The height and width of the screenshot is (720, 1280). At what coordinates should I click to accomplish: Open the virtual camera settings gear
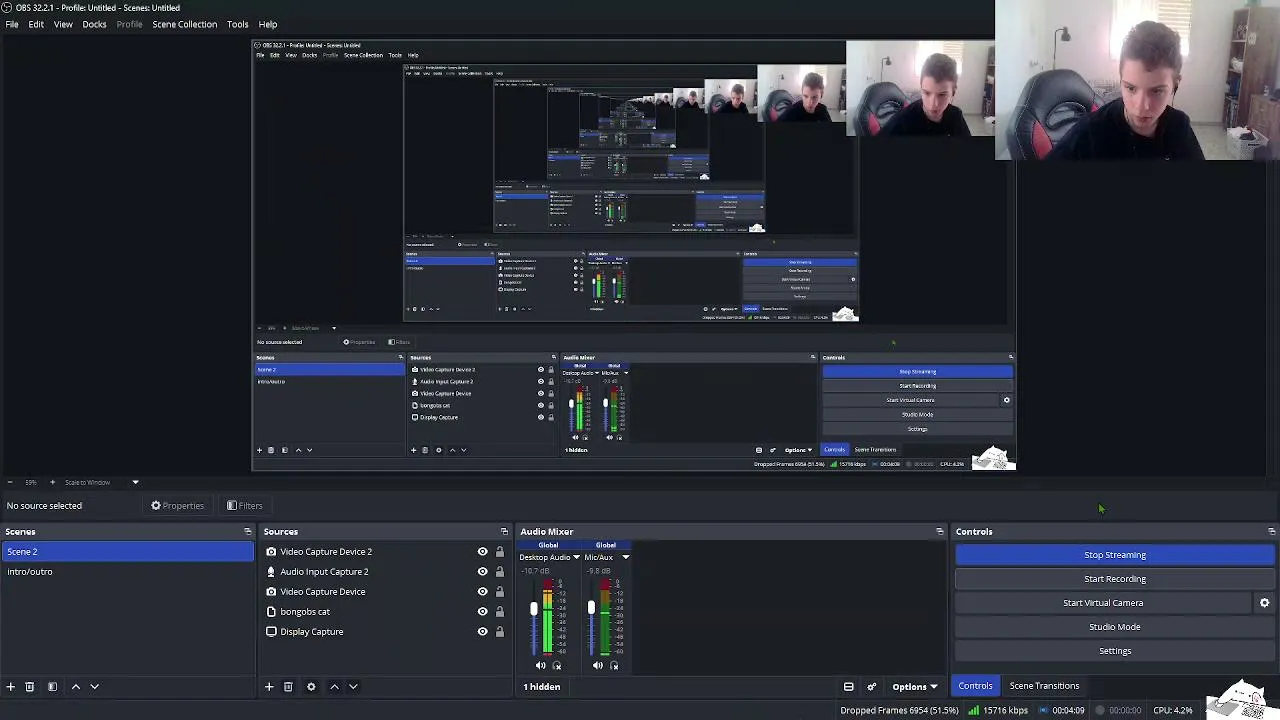pyautogui.click(x=1264, y=603)
